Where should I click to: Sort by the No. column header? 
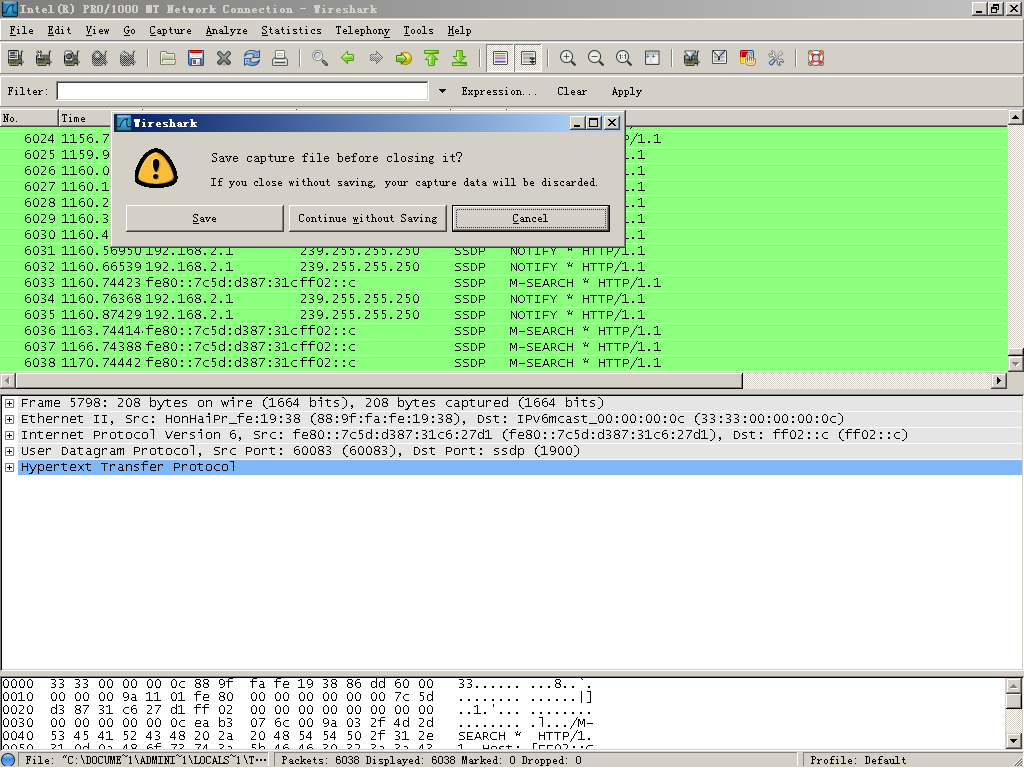tap(29, 118)
